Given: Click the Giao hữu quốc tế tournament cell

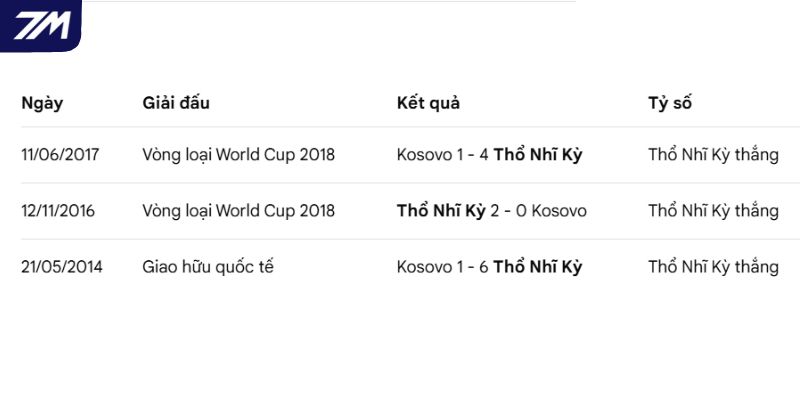Looking at the screenshot, I should 208,267.
